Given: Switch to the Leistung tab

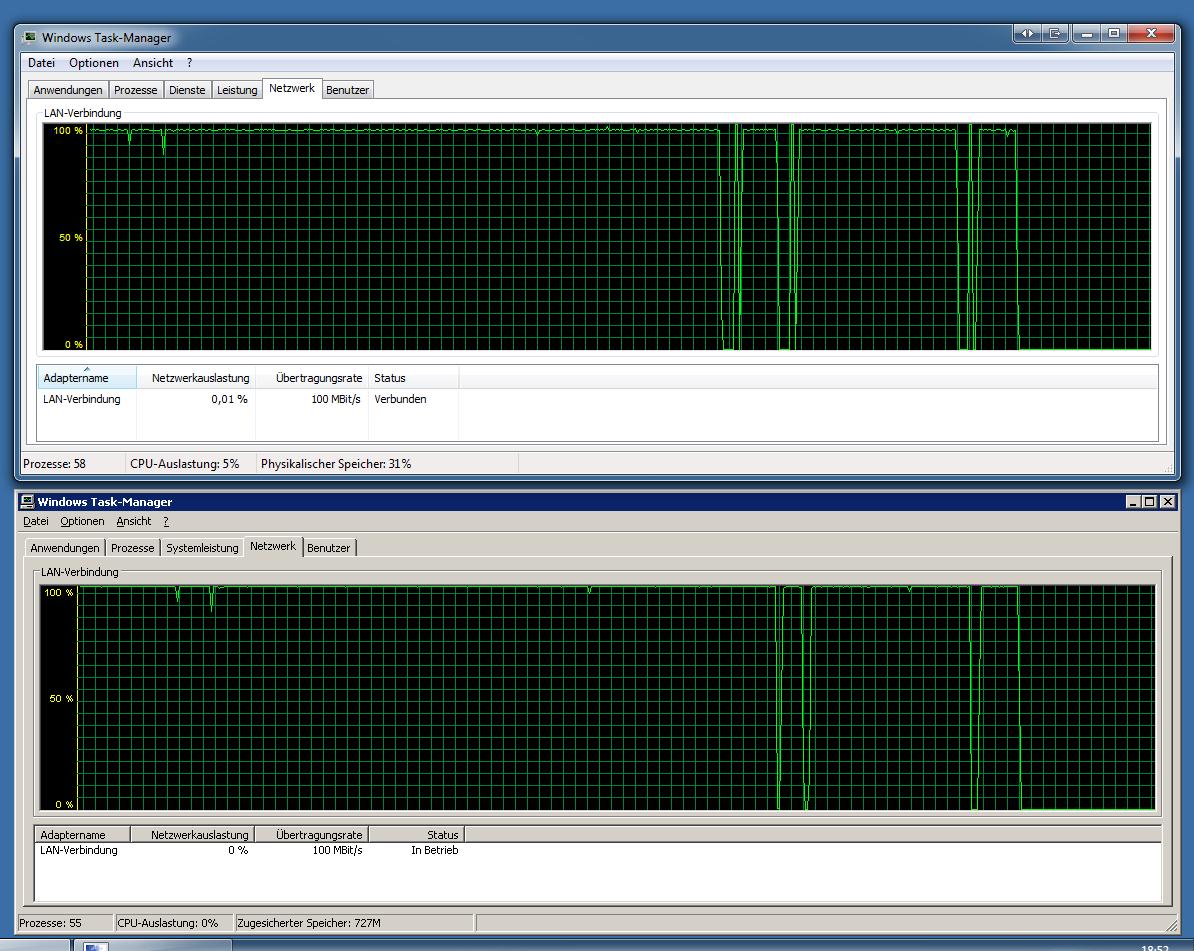Looking at the screenshot, I should tap(237, 90).
